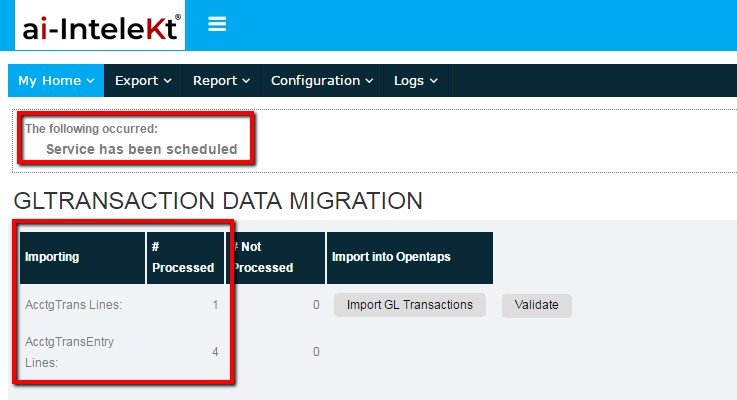Open the Configuration menu
Image resolution: width=737 pixels, height=400 pixels.
pos(322,81)
